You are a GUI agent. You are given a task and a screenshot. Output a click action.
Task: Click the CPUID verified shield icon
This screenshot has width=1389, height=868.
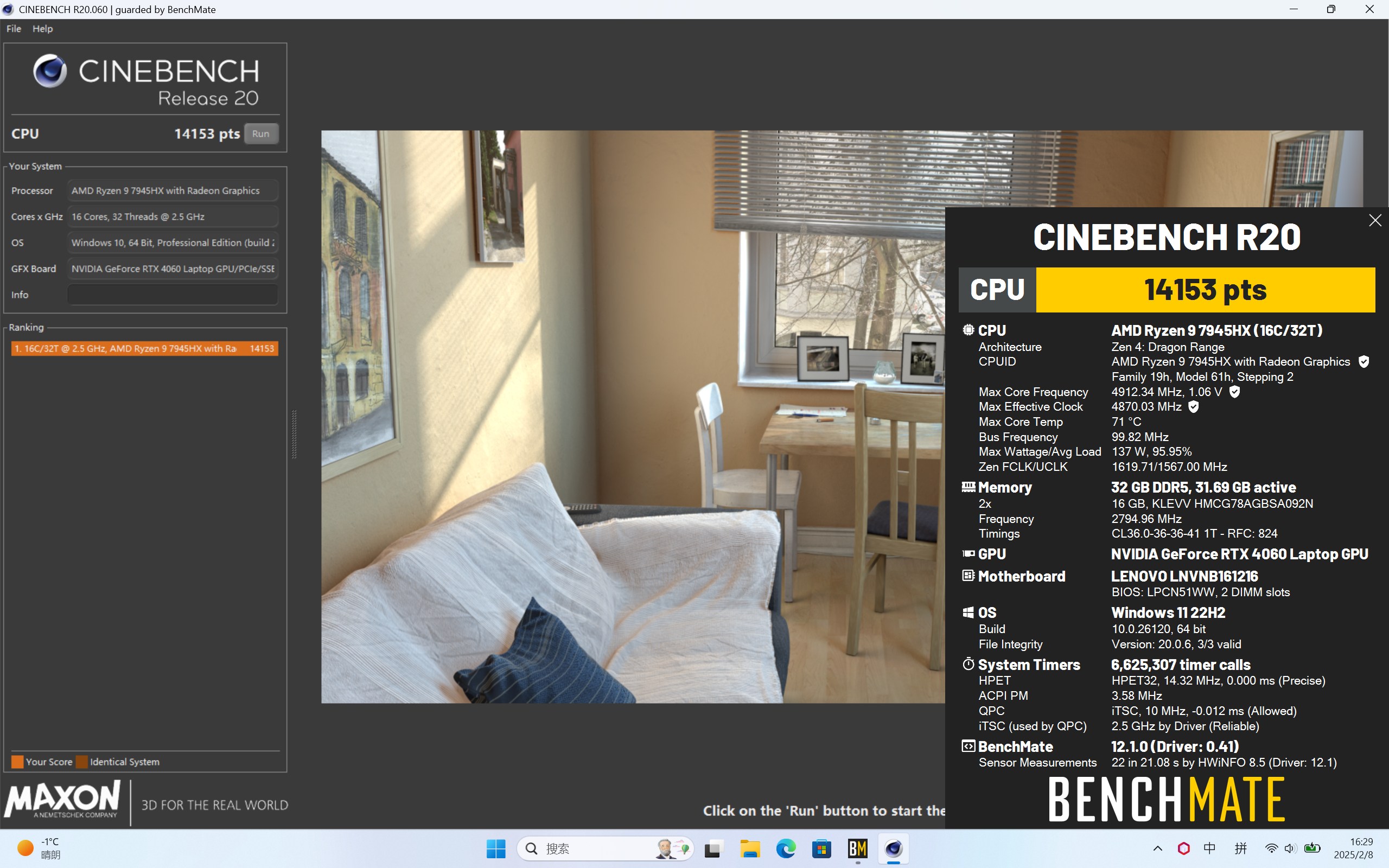(x=1363, y=362)
